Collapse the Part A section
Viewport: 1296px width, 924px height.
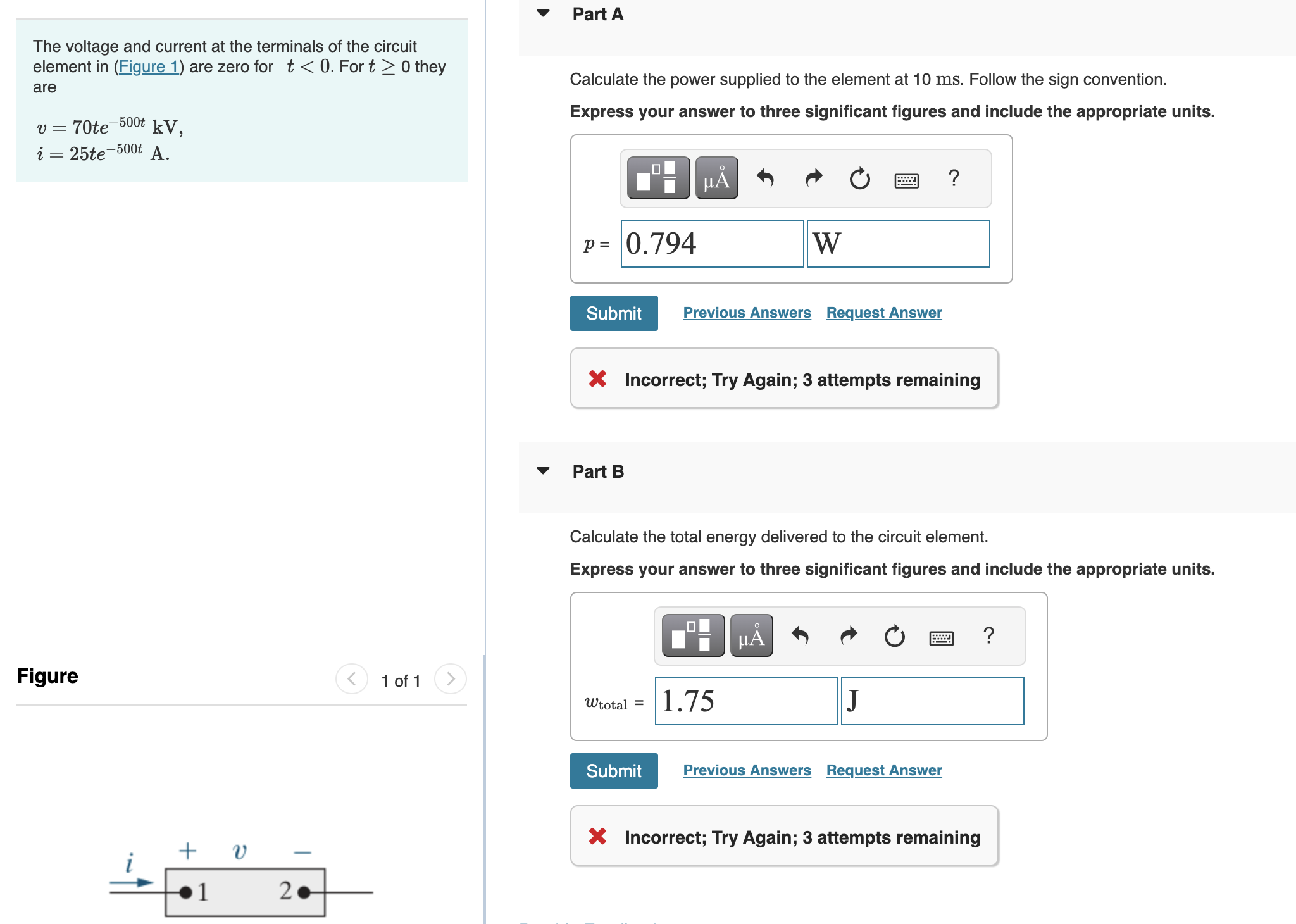tap(543, 13)
